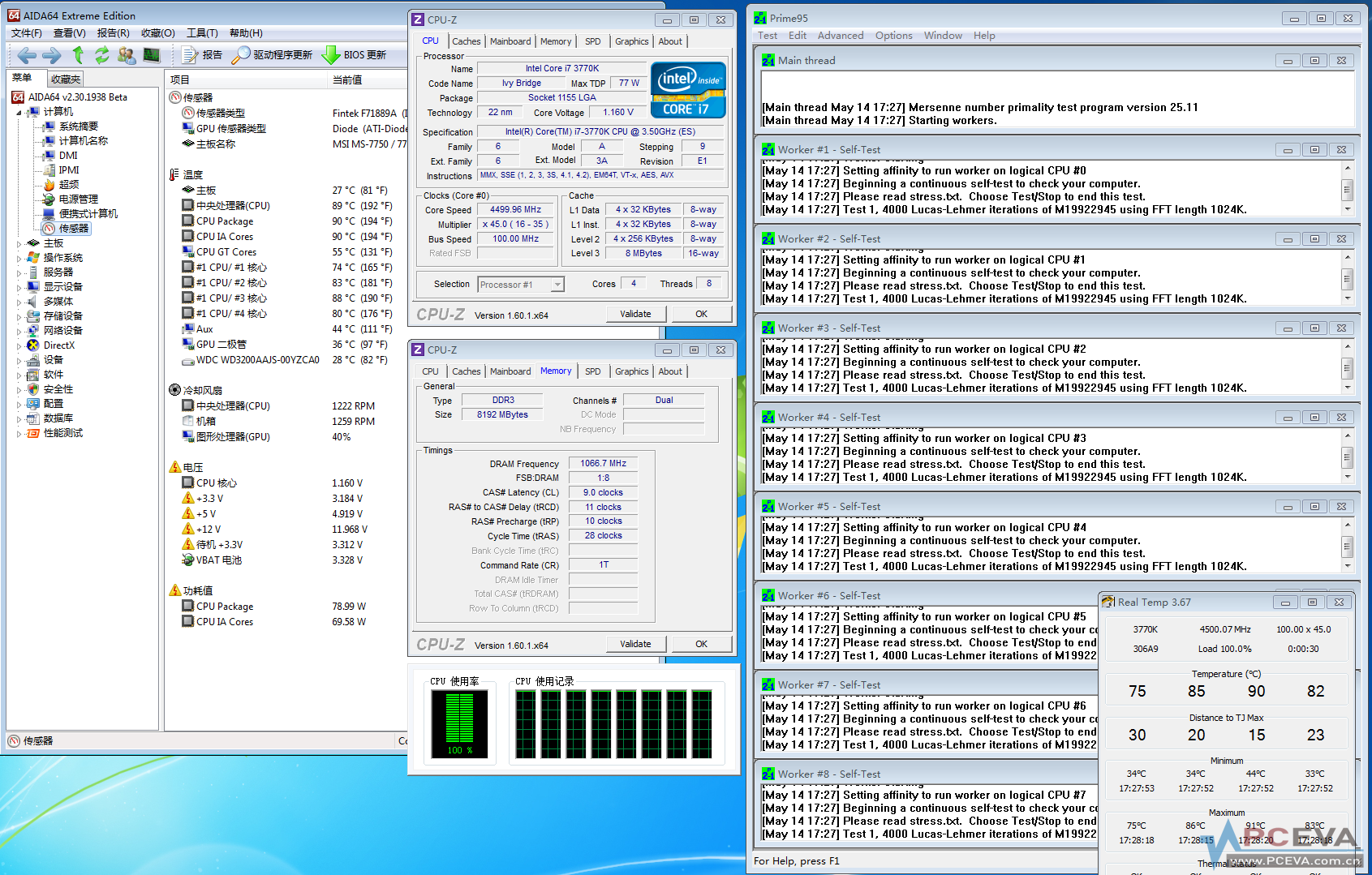This screenshot has height=875, width=1372.
Task: Open the system monitor screen icon in toolbar
Action: pyautogui.click(x=152, y=55)
